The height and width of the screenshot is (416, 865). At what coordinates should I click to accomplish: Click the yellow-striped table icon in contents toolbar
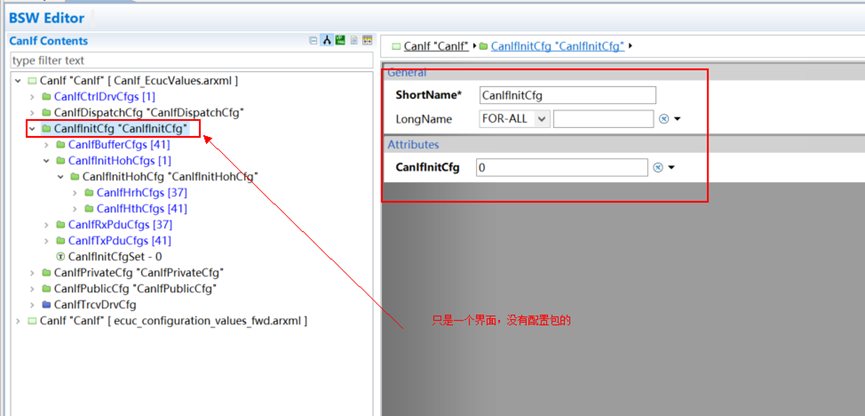pyautogui.click(x=367, y=41)
